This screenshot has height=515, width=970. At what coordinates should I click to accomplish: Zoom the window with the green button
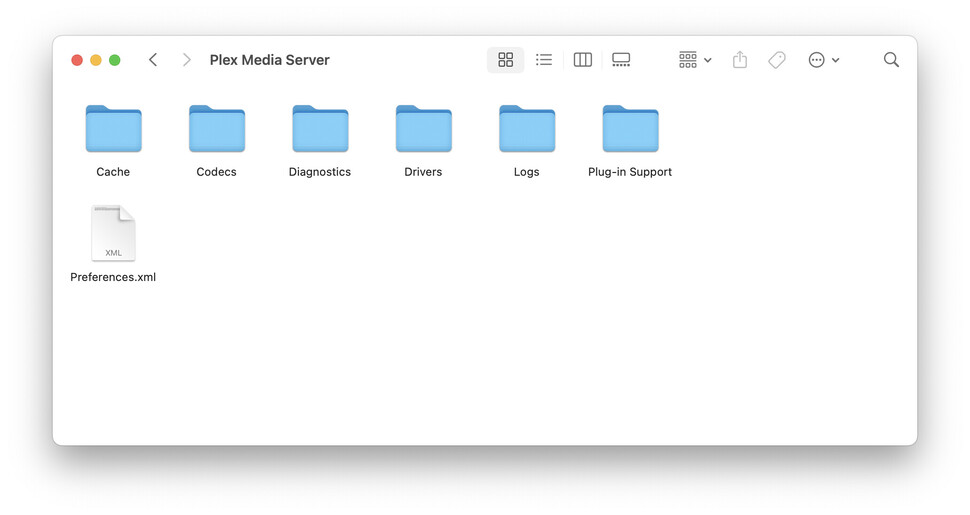tap(114, 60)
